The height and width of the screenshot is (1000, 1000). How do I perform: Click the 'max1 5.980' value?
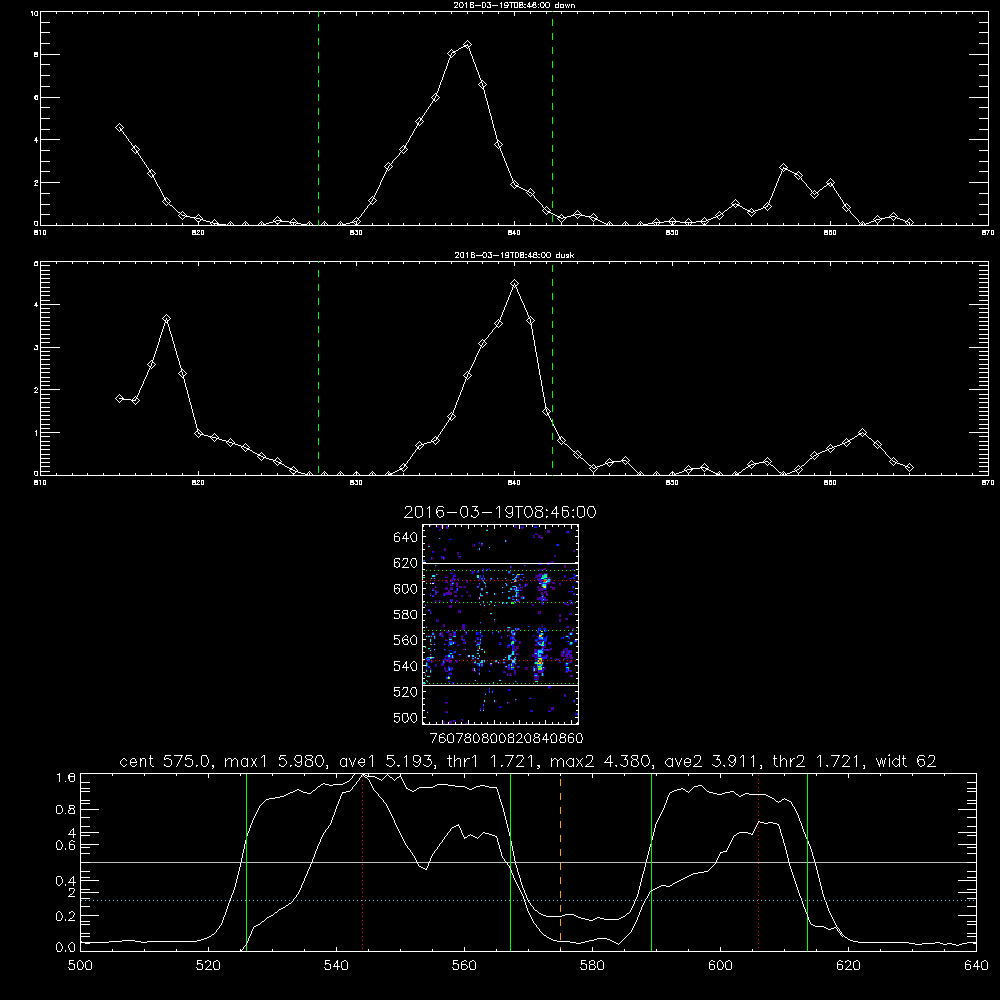(277, 761)
